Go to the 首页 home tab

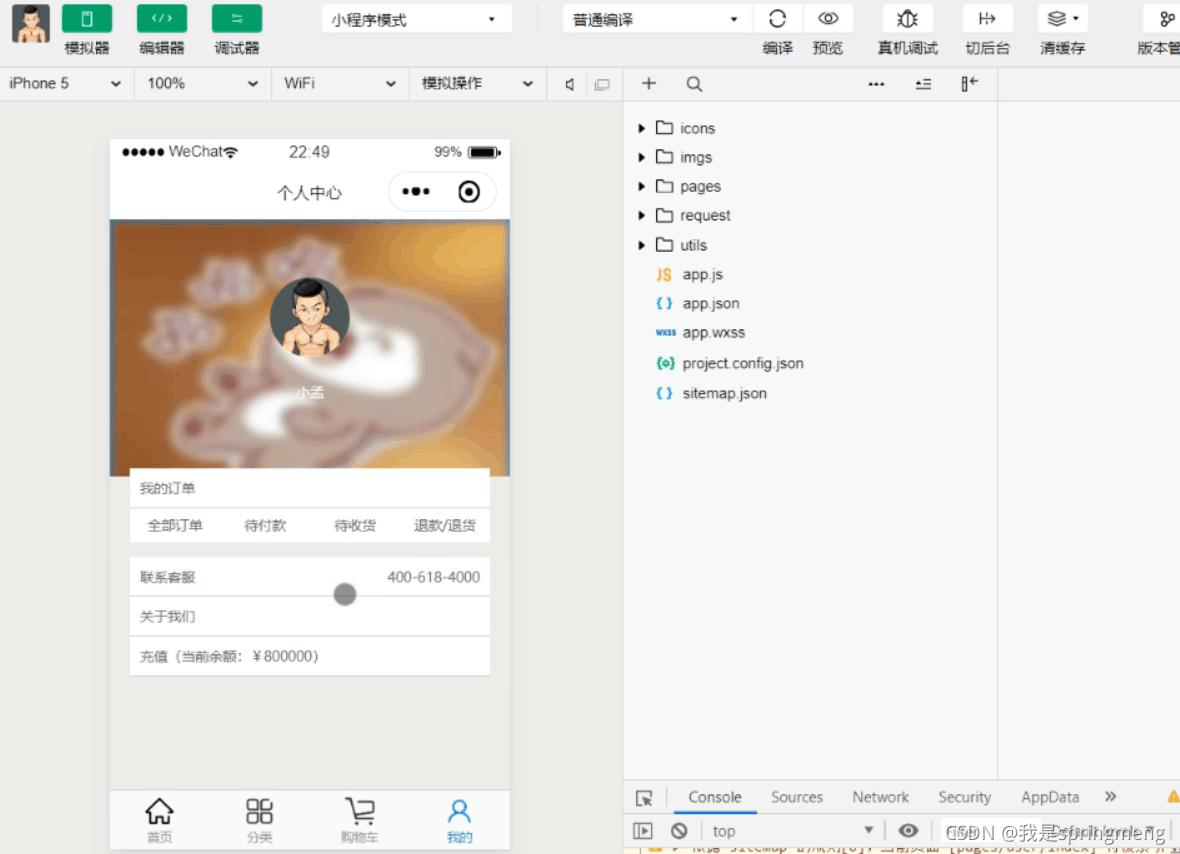(160, 820)
